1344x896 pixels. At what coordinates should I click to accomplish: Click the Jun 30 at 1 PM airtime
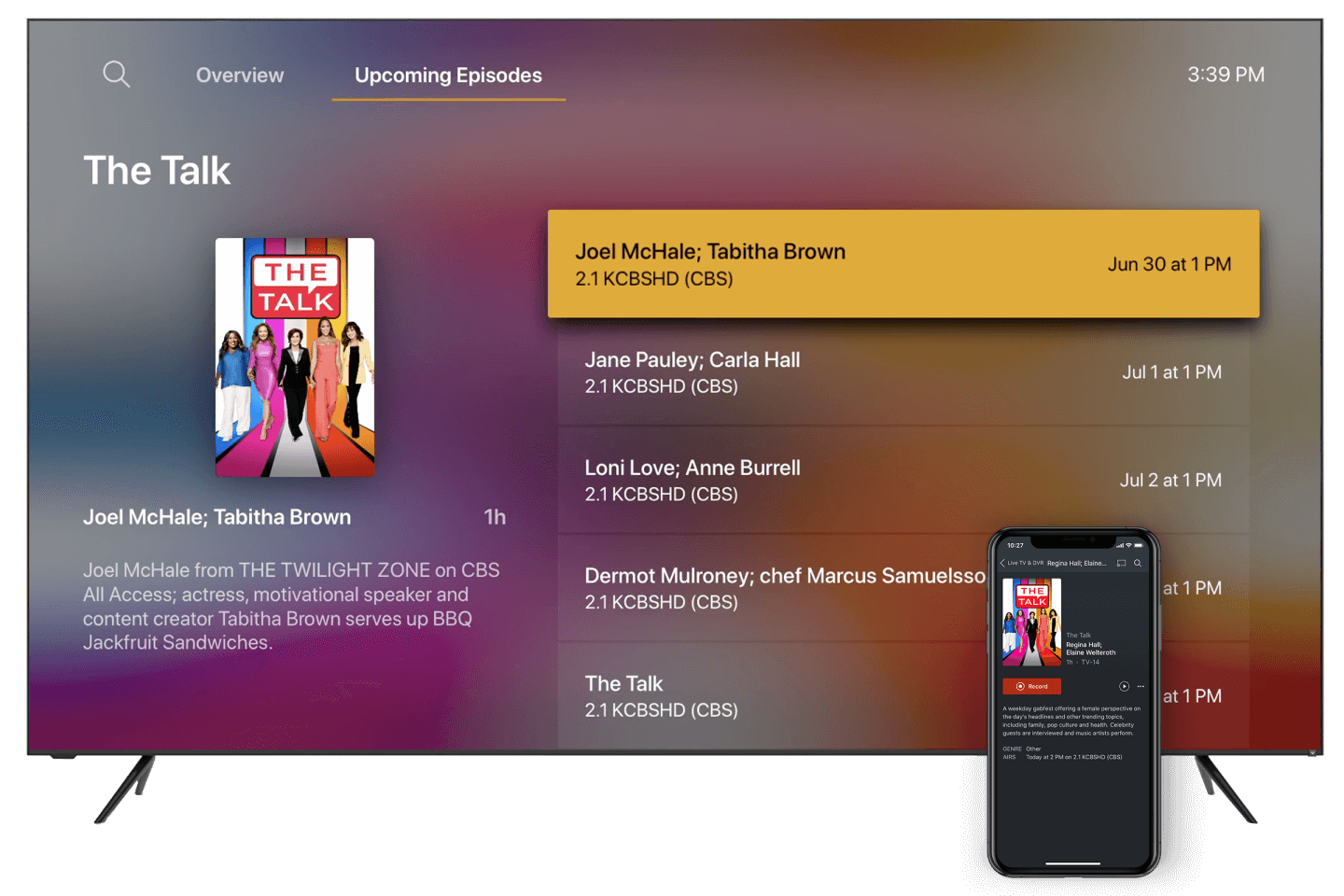pos(1169,264)
